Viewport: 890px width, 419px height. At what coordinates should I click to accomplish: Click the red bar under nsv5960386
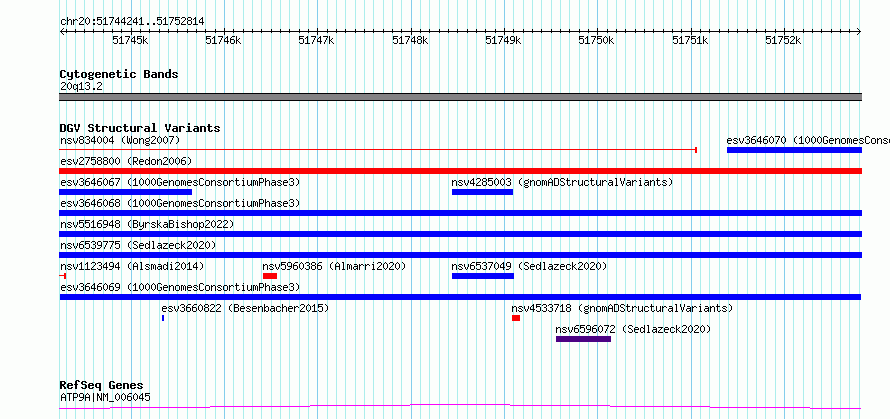coord(270,276)
